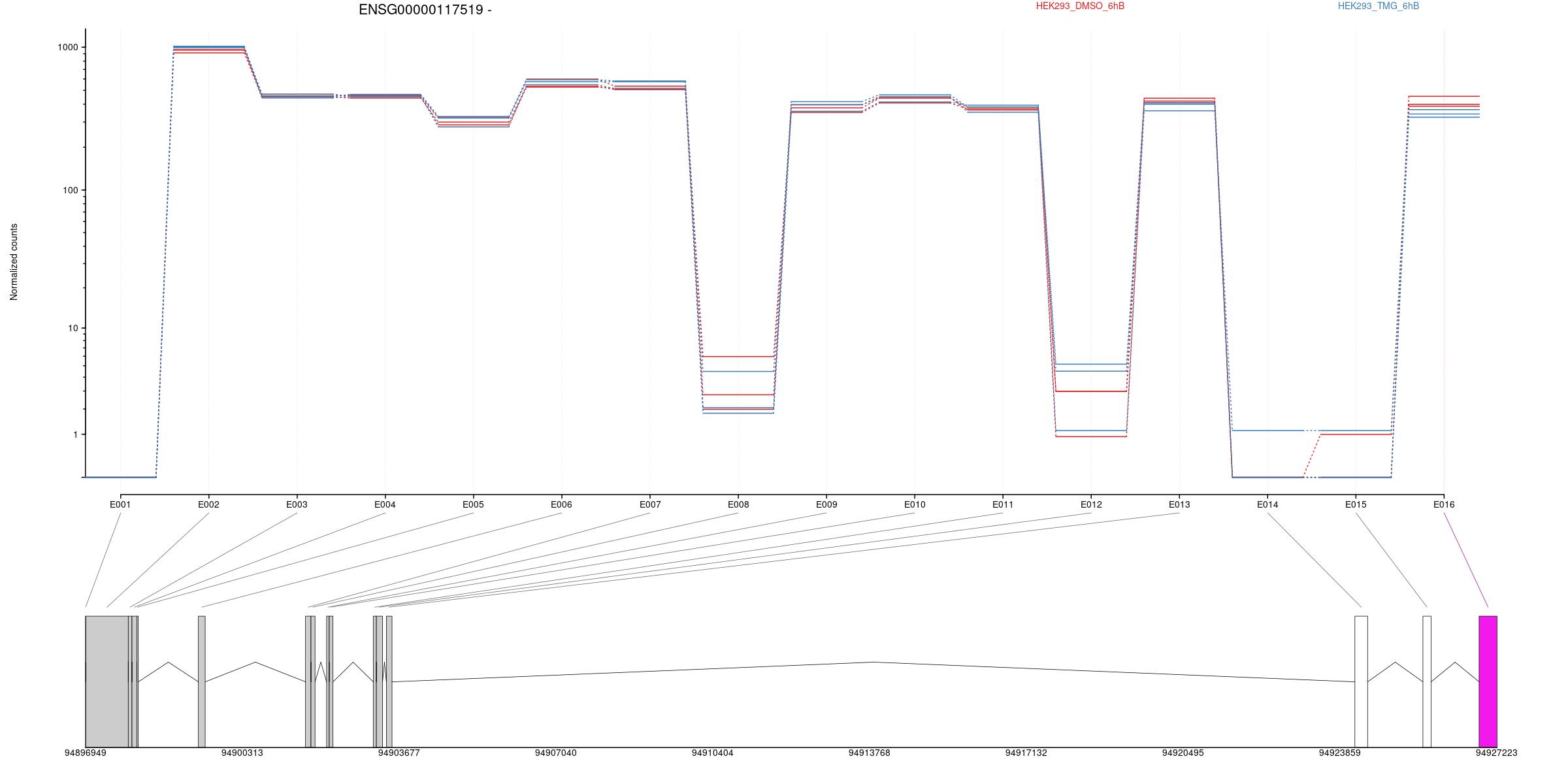Click the large gray first exon block

coord(107,681)
